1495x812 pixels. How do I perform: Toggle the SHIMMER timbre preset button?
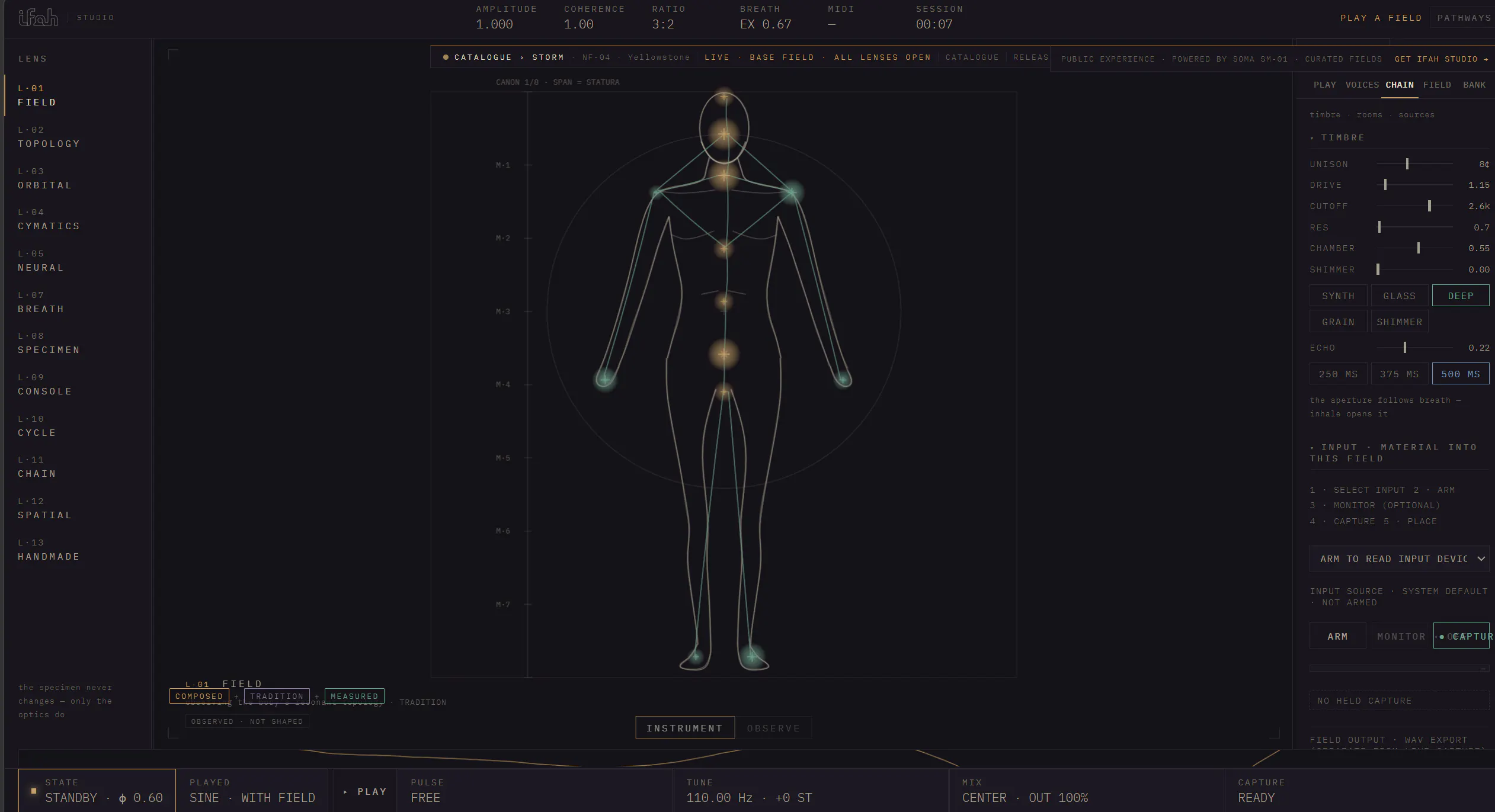[x=1399, y=322]
